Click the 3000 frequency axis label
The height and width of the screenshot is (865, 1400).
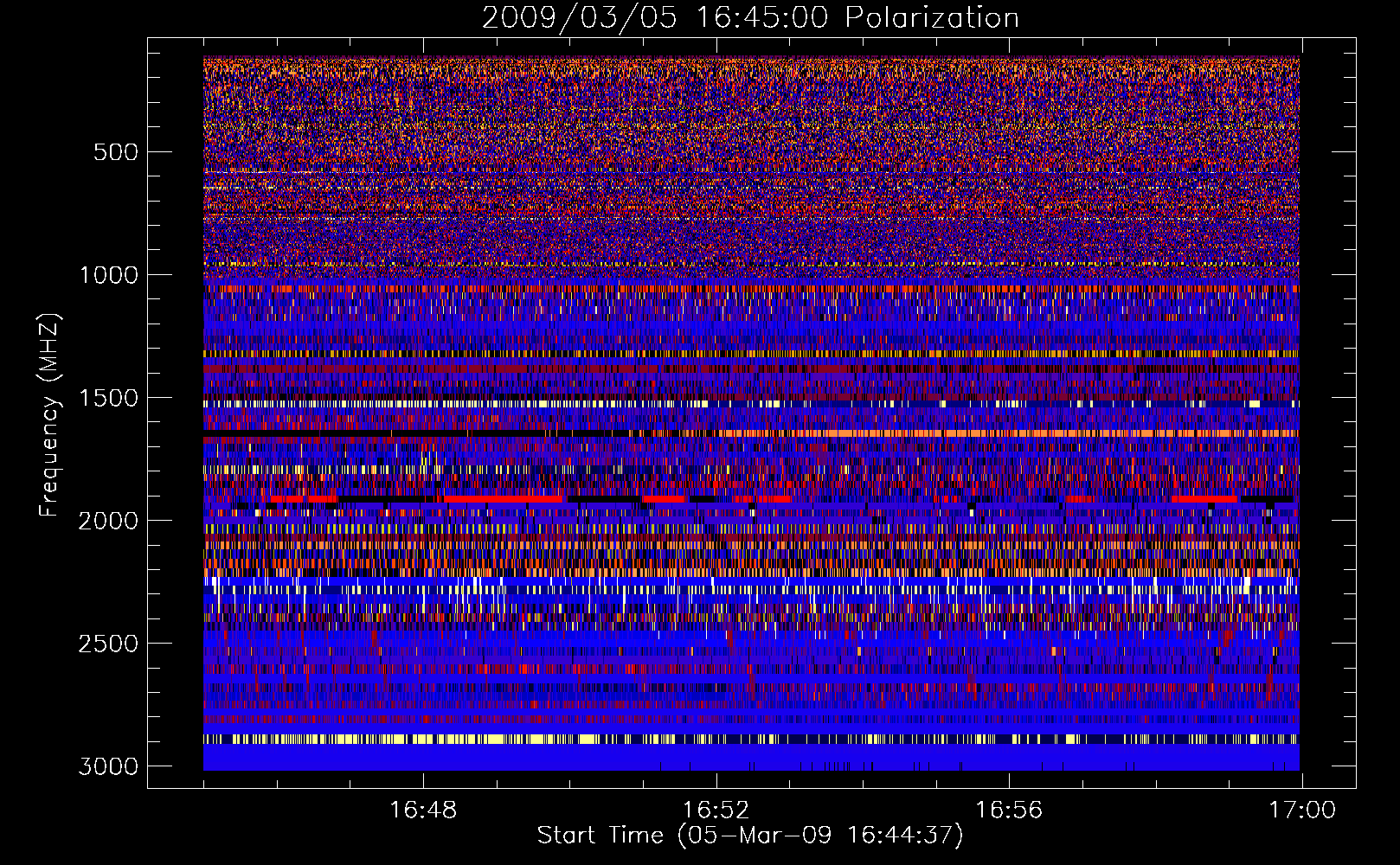108,766
